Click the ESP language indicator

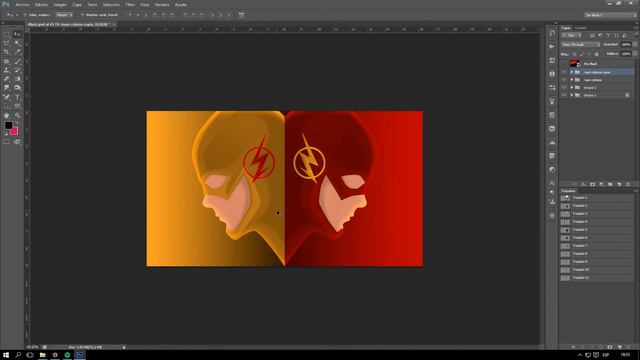[x=606, y=355]
